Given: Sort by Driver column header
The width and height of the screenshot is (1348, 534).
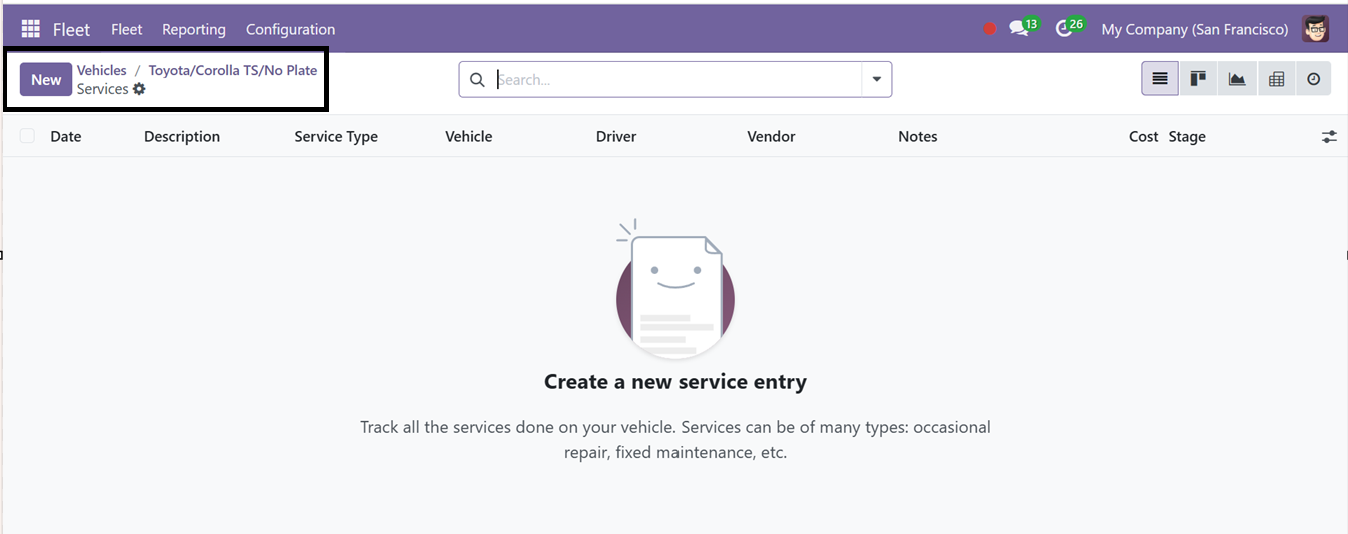Looking at the screenshot, I should (616, 136).
